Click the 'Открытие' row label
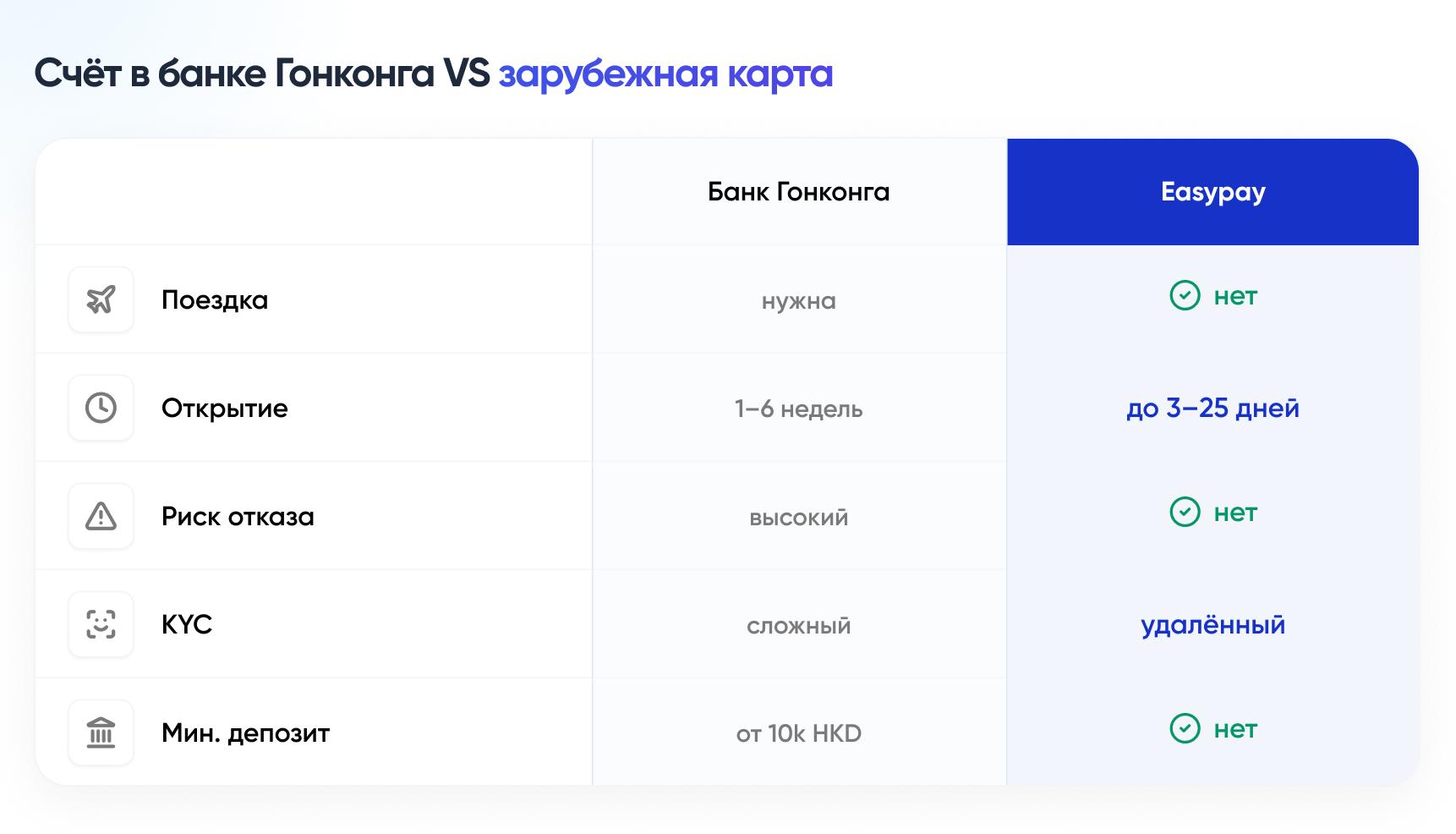 (x=224, y=409)
